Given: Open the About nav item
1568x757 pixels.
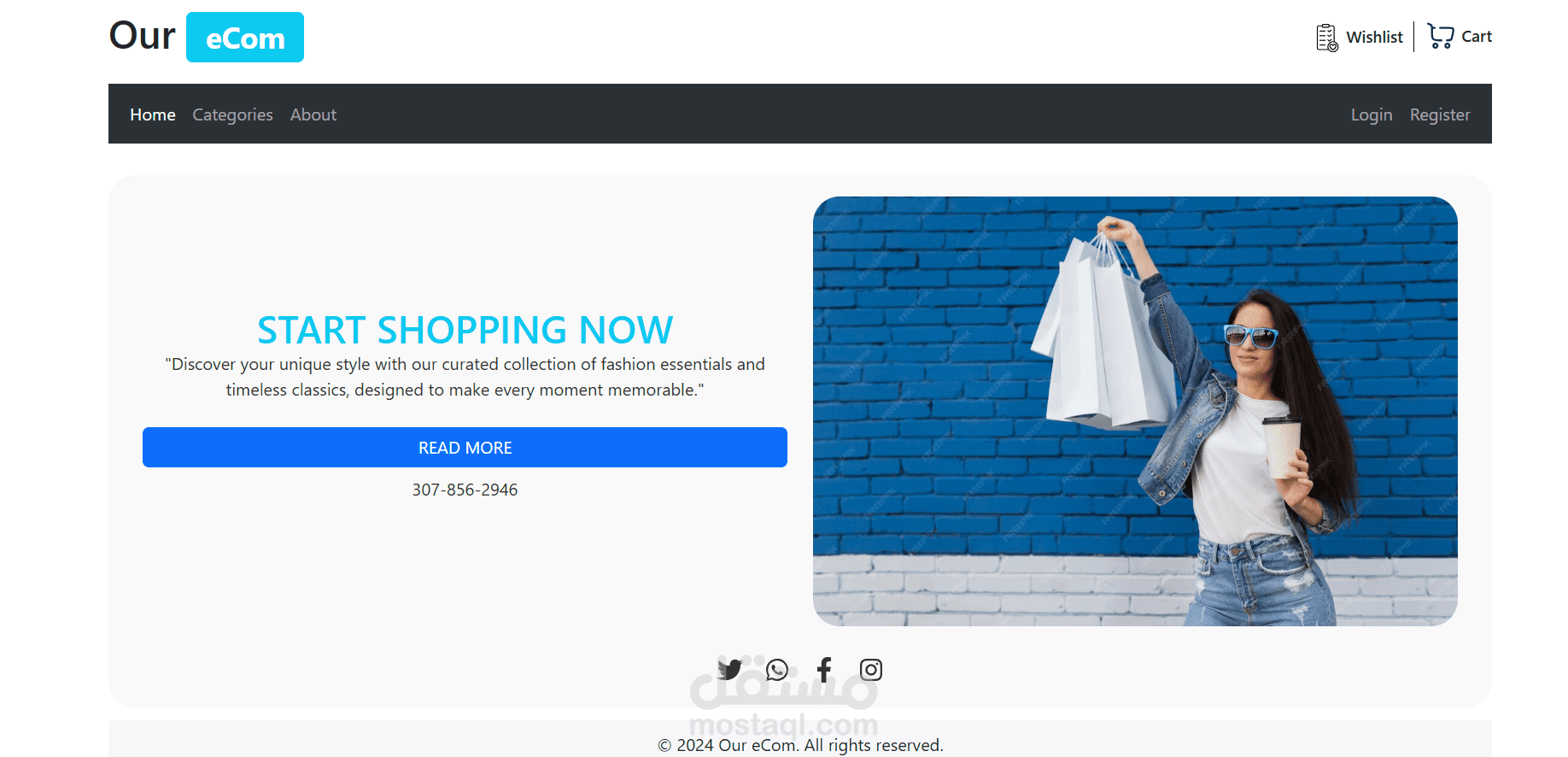Looking at the screenshot, I should 313,114.
